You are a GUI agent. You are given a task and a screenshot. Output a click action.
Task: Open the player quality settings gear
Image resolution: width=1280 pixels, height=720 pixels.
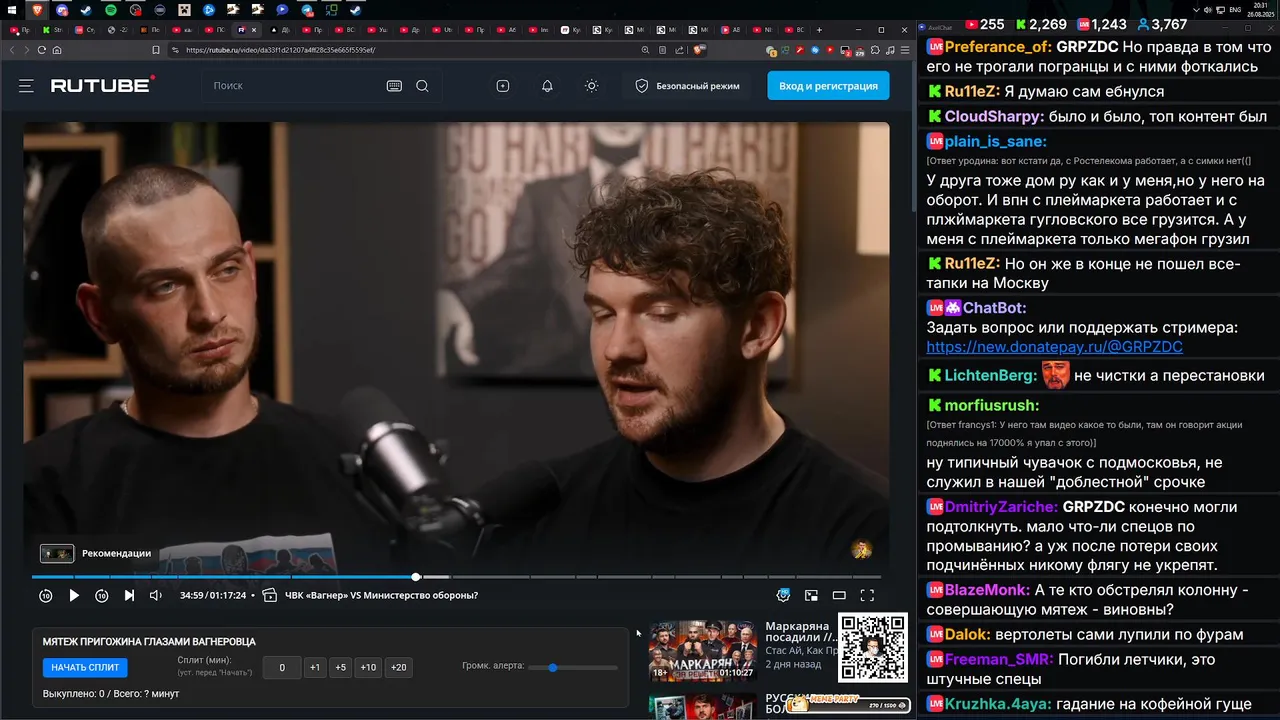[783, 595]
